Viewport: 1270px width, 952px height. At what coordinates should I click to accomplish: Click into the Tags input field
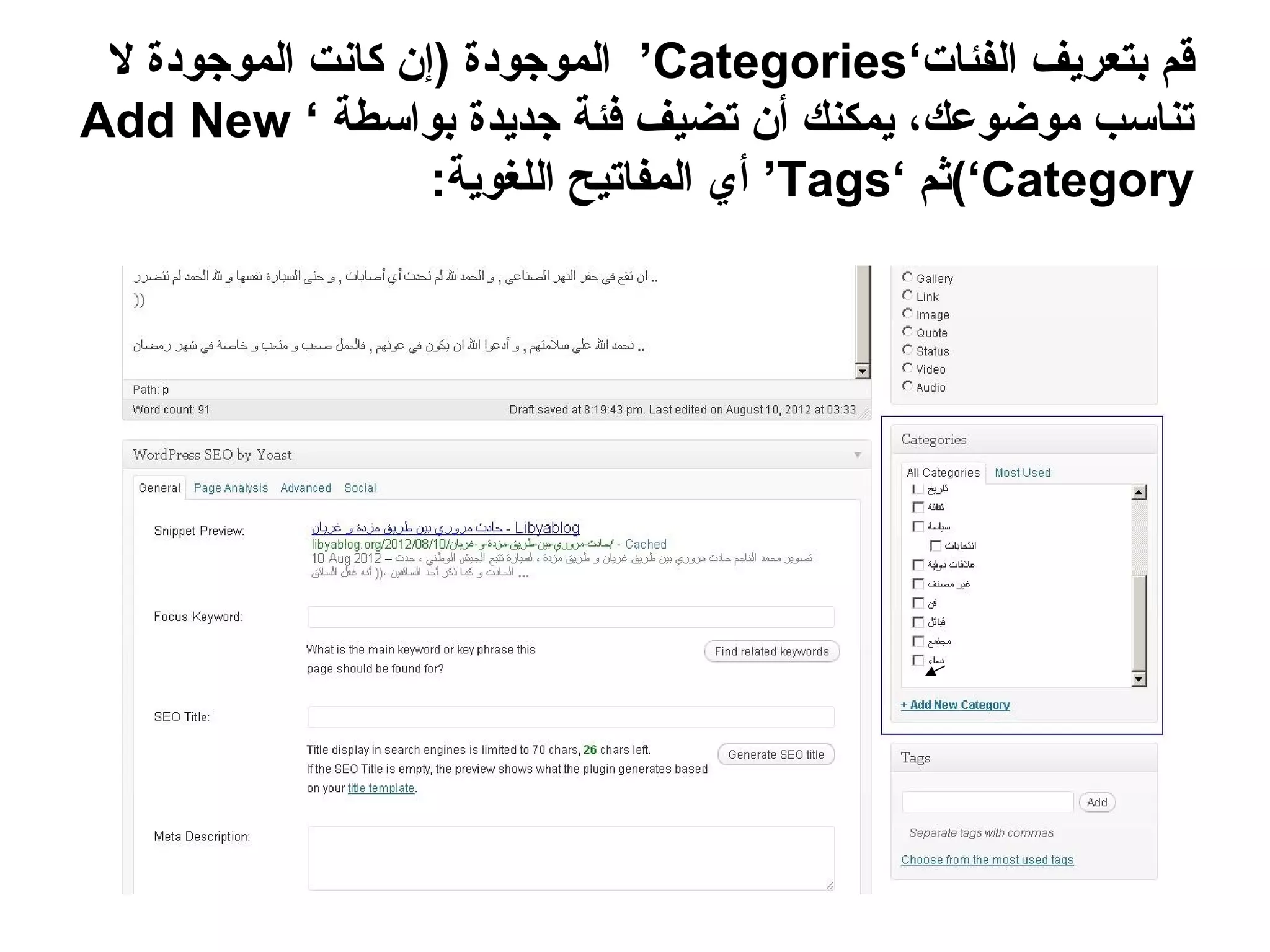pyautogui.click(x=987, y=802)
